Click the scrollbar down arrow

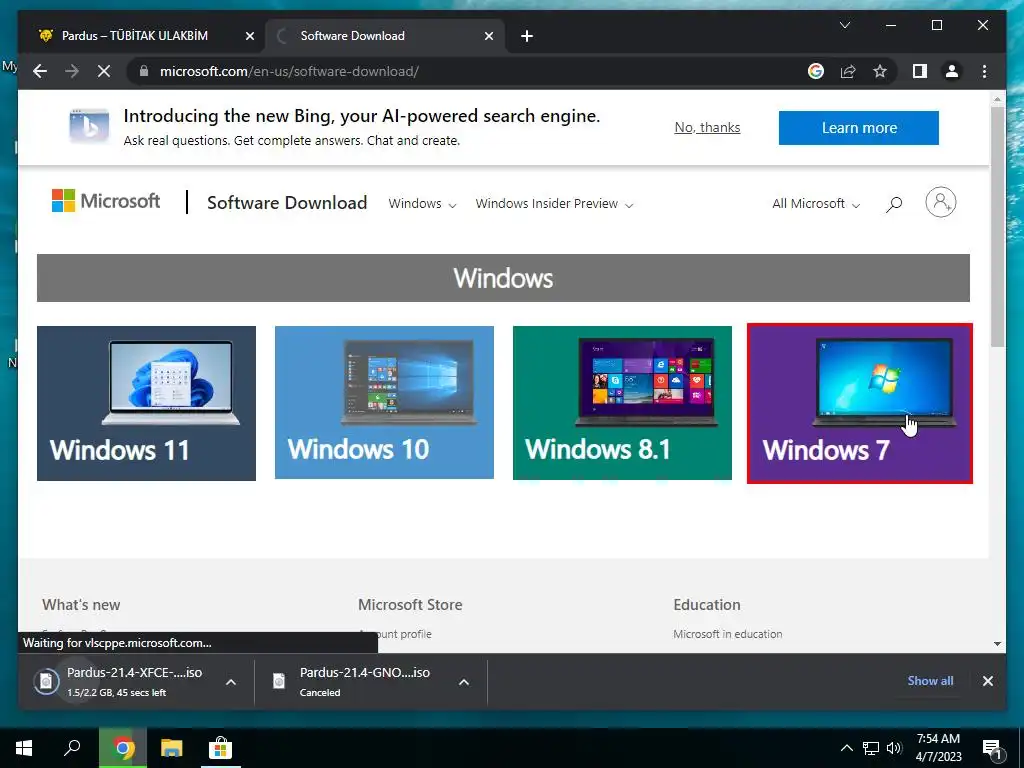click(997, 644)
